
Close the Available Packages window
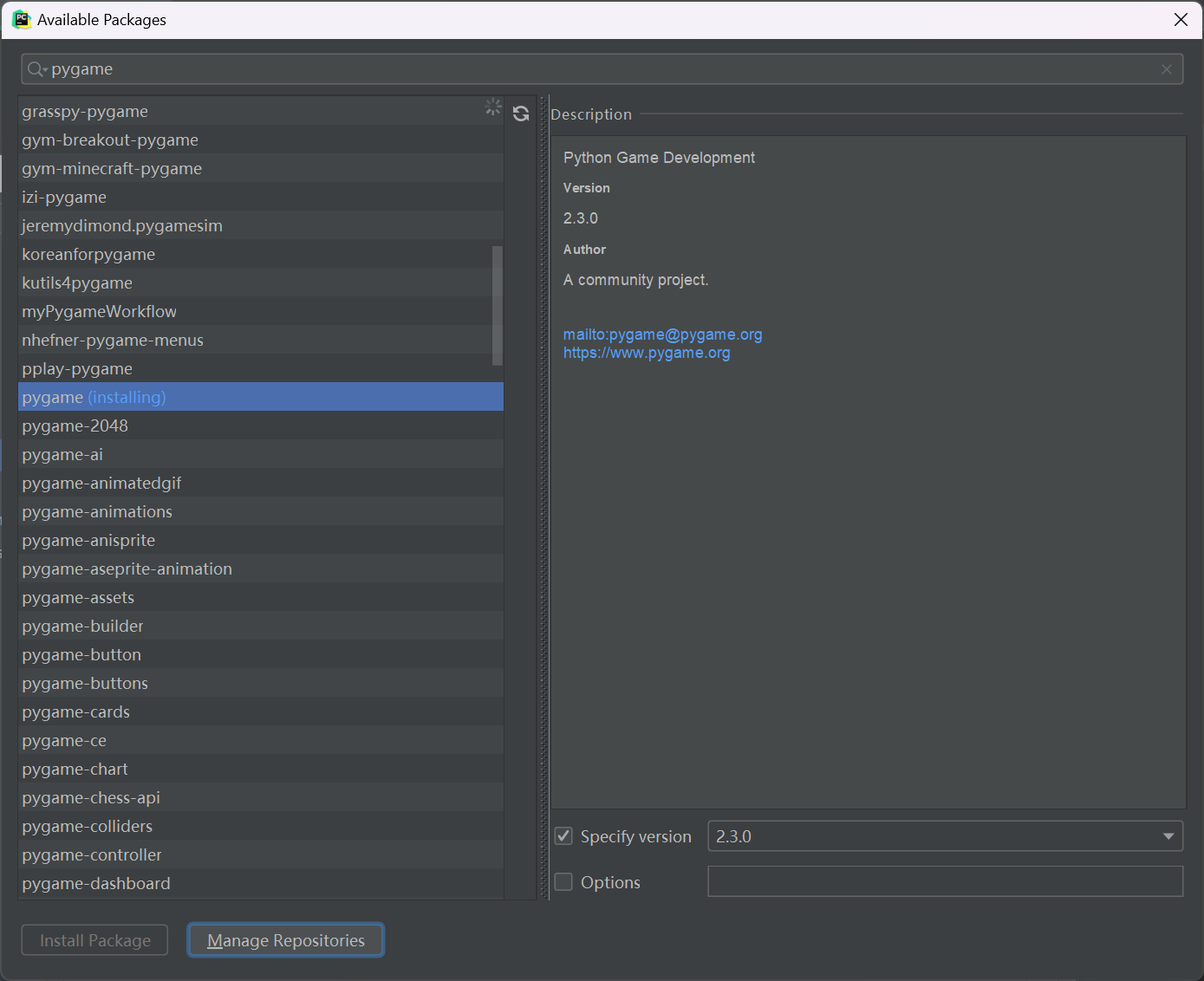1181,20
